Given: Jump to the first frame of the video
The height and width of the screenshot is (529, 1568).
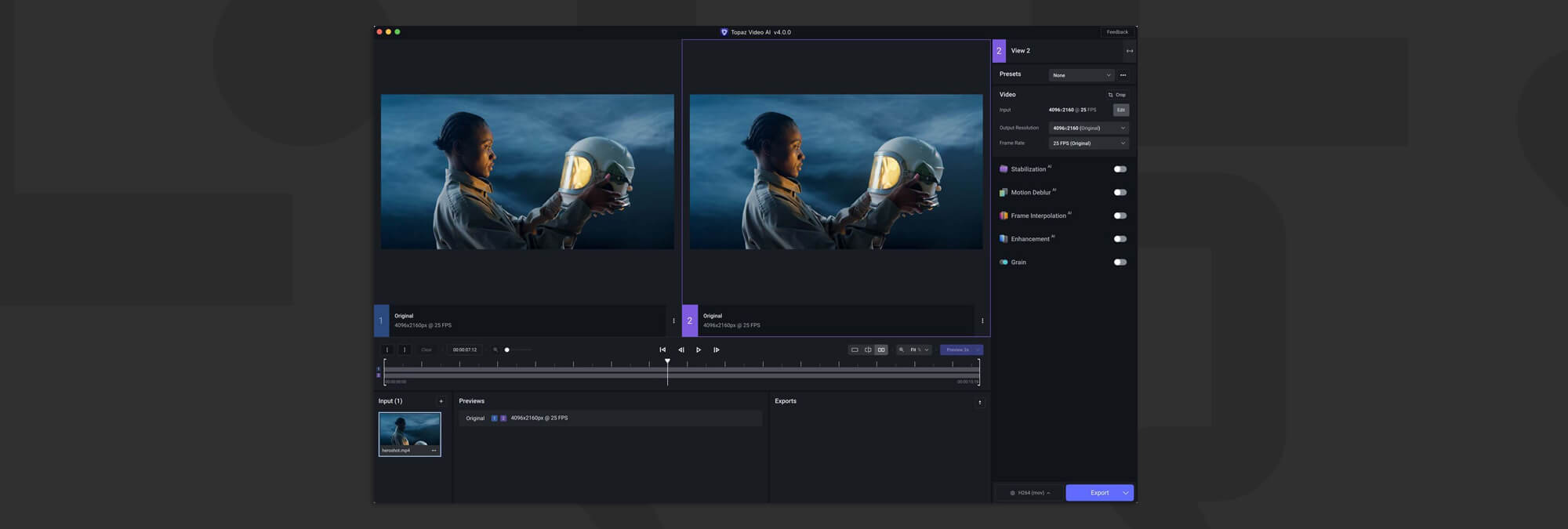Looking at the screenshot, I should (x=662, y=350).
